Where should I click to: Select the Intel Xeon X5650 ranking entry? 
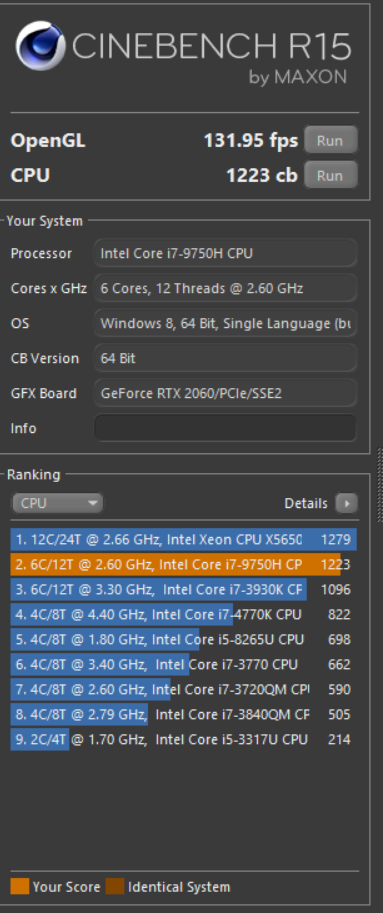(x=183, y=540)
